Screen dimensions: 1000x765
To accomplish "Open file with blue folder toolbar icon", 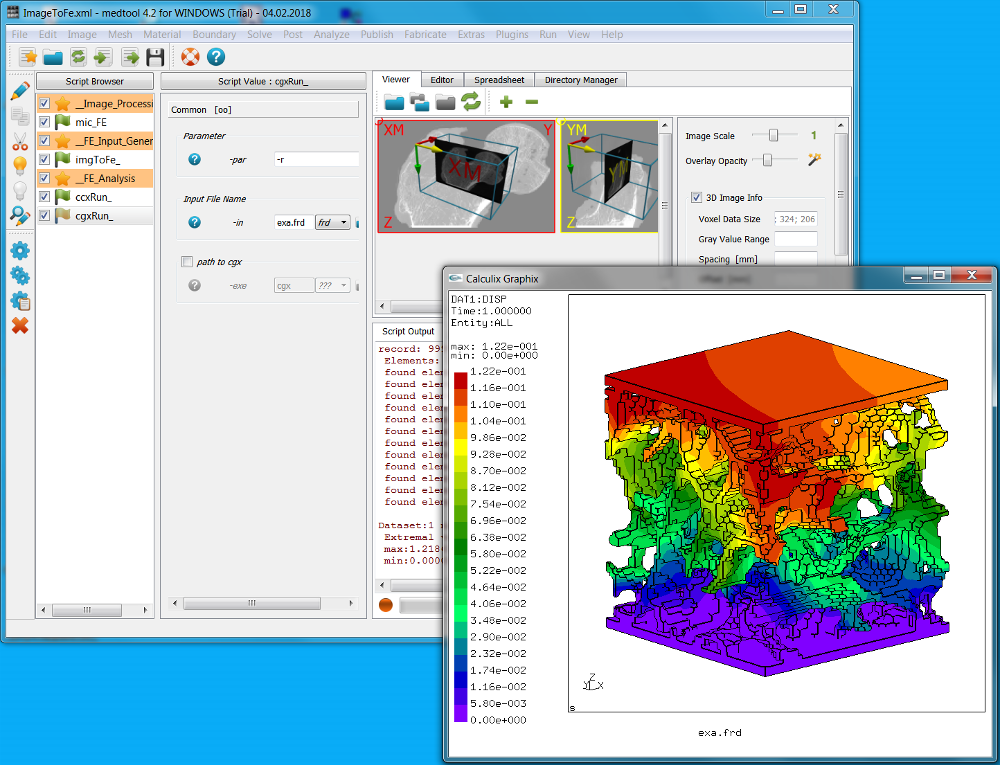I will click(53, 57).
